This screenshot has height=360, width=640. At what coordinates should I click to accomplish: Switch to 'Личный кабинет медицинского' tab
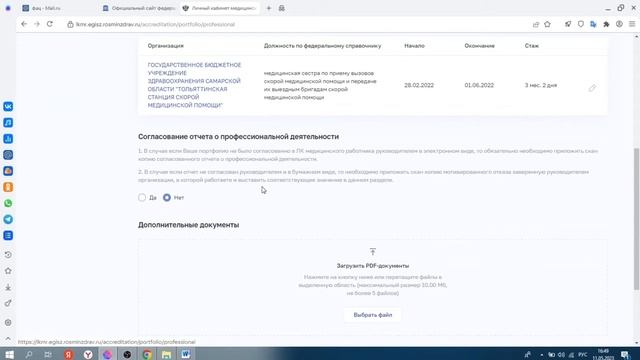point(220,8)
